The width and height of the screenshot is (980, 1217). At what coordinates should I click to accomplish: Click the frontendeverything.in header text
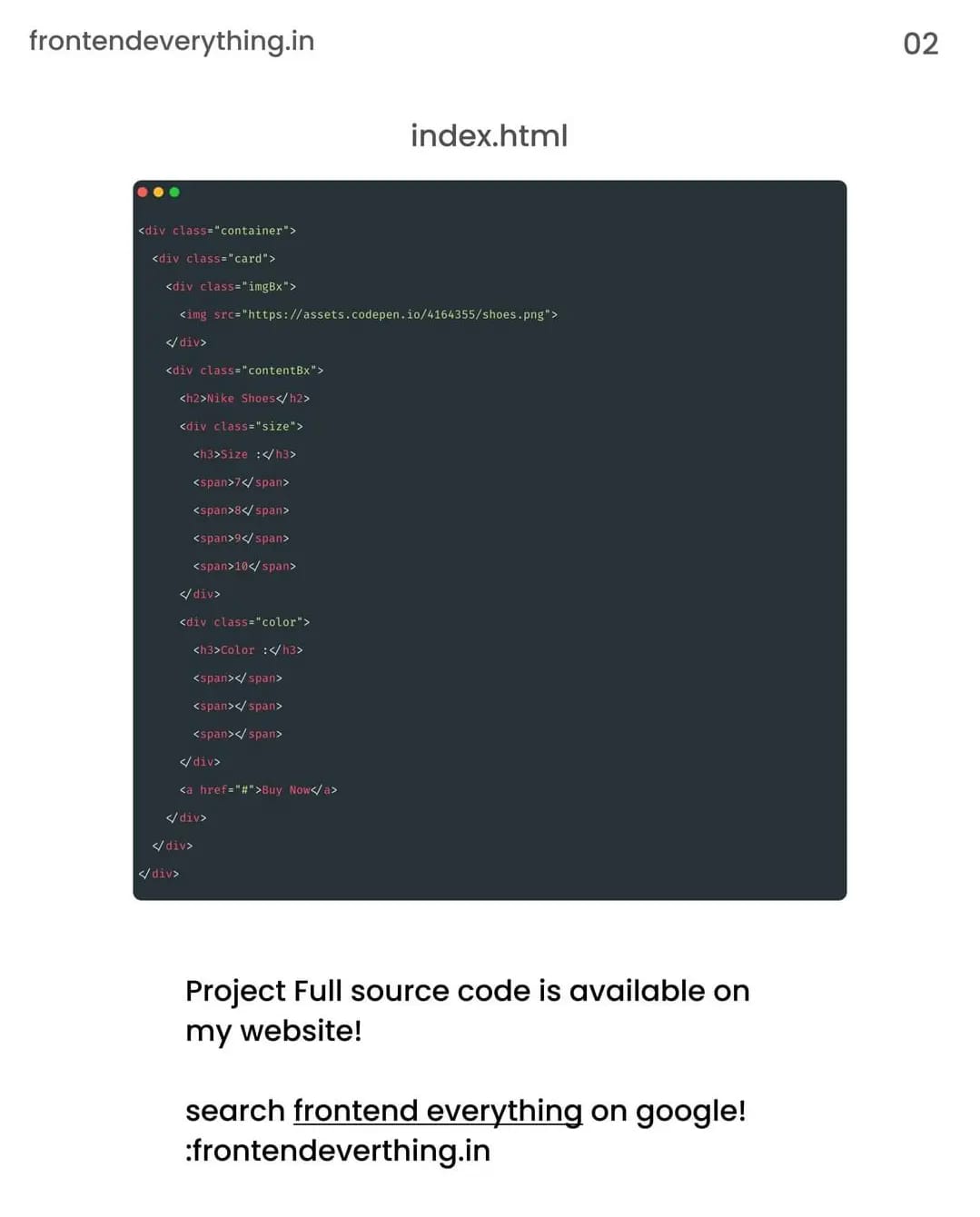point(172,42)
